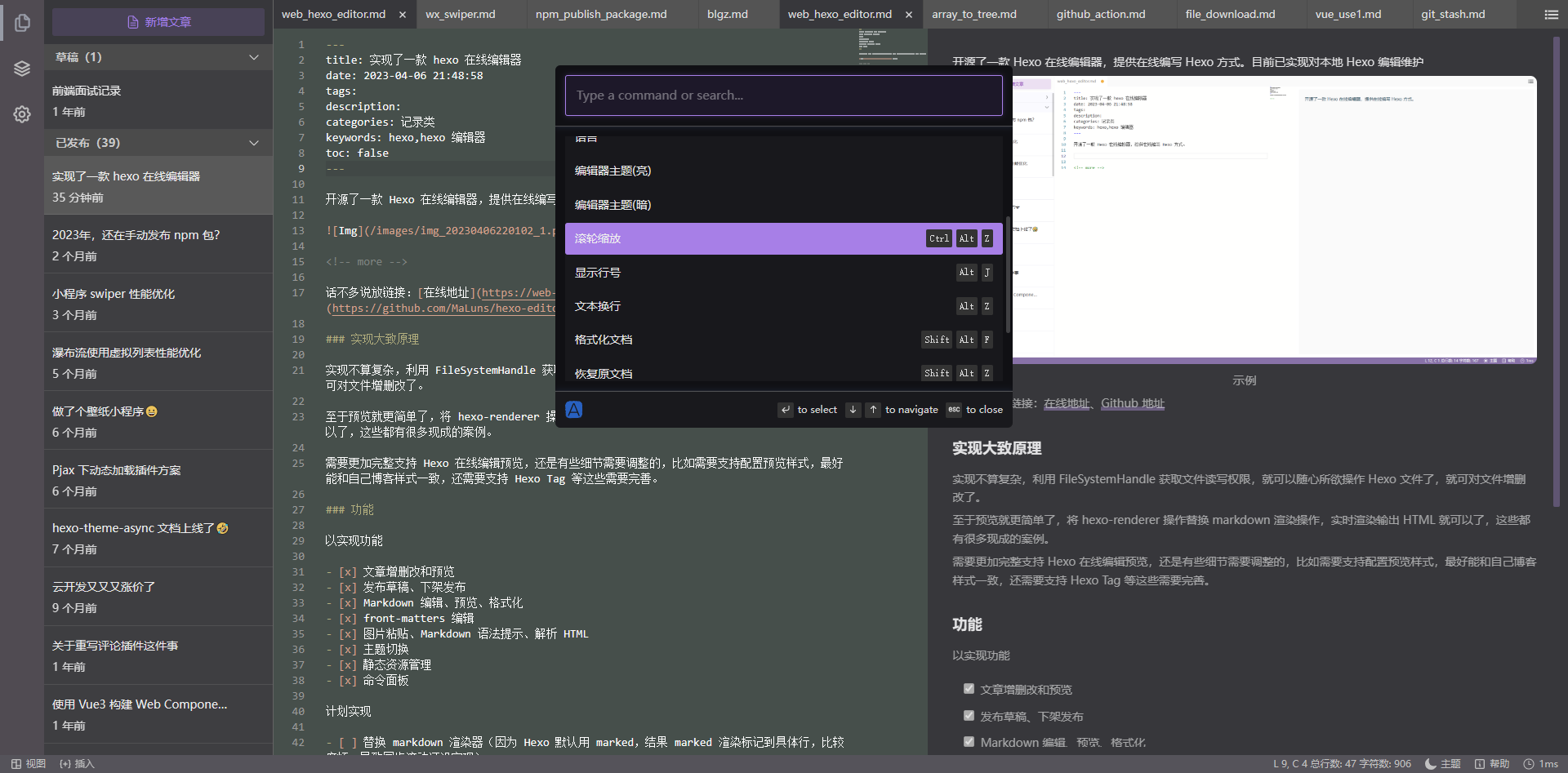Screen dimensions: 1568x773
Task: Click 新增文章 button
Action: tap(158, 22)
